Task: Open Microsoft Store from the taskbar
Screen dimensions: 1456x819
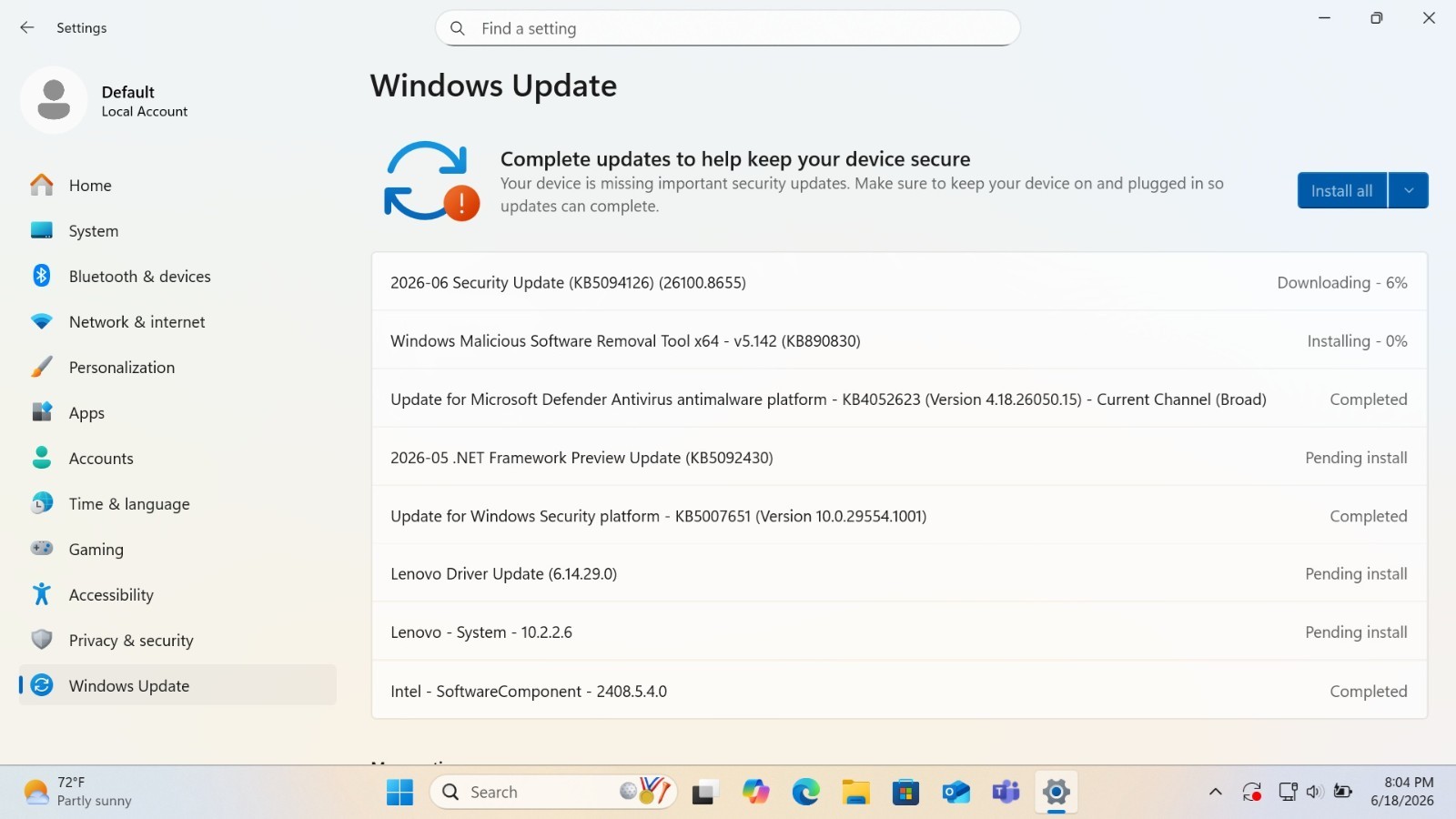Action: pos(905,792)
